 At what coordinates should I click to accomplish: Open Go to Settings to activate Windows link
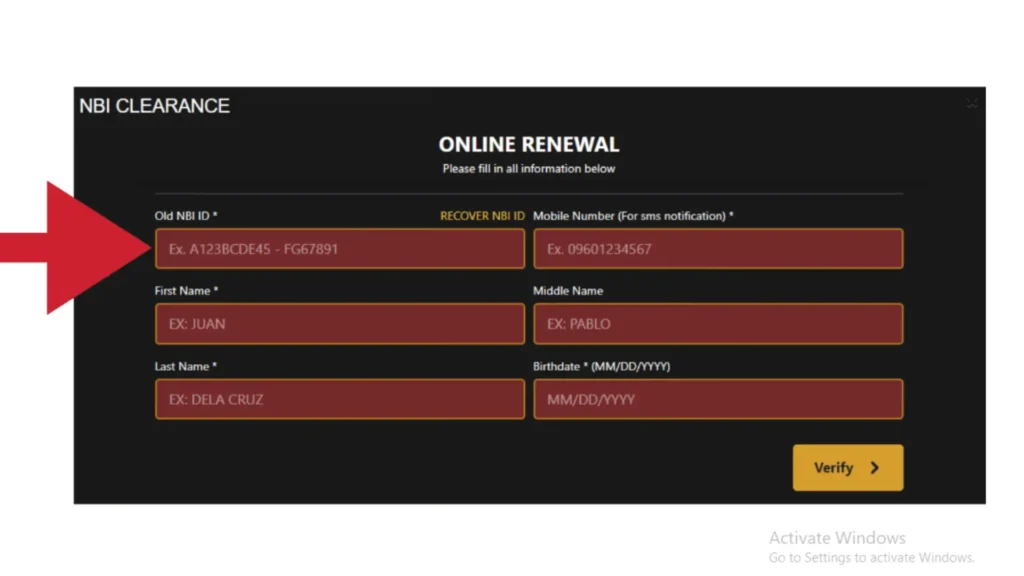point(870,557)
